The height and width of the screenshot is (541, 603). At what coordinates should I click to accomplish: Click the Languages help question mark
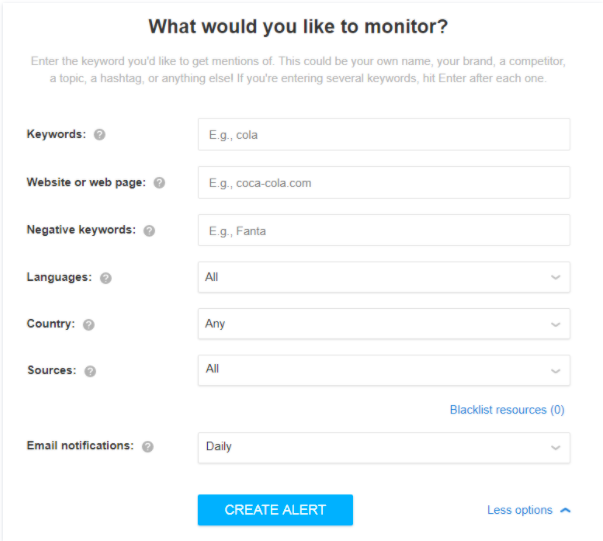click(106, 278)
